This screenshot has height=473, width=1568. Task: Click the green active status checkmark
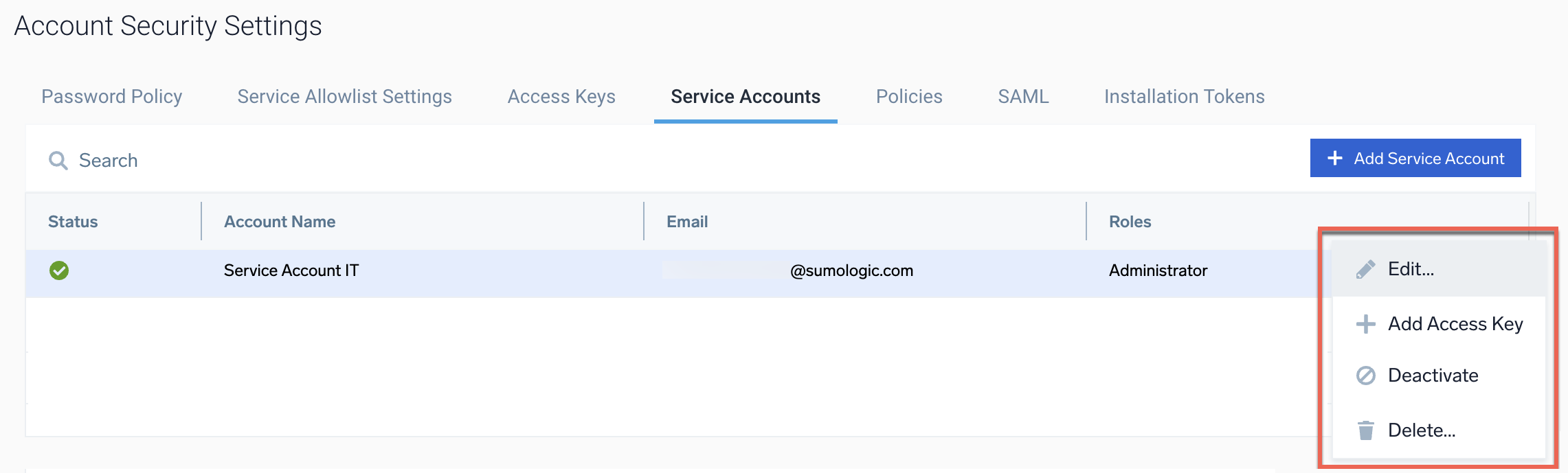tap(59, 270)
